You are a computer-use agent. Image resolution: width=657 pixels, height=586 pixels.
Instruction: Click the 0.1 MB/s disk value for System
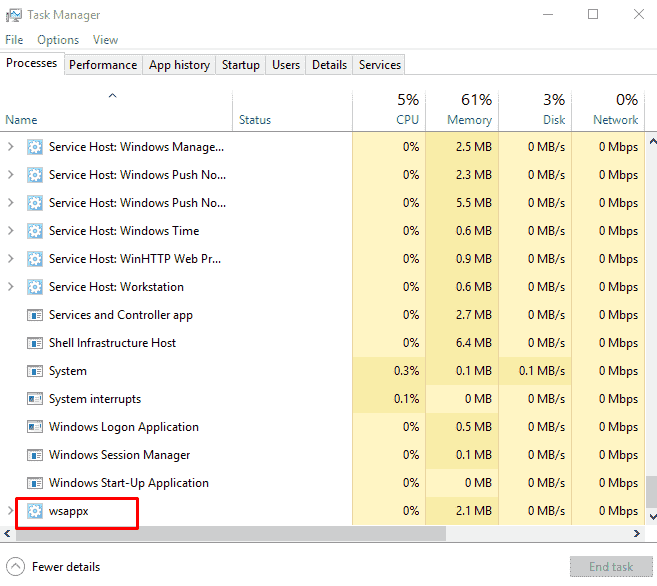542,371
